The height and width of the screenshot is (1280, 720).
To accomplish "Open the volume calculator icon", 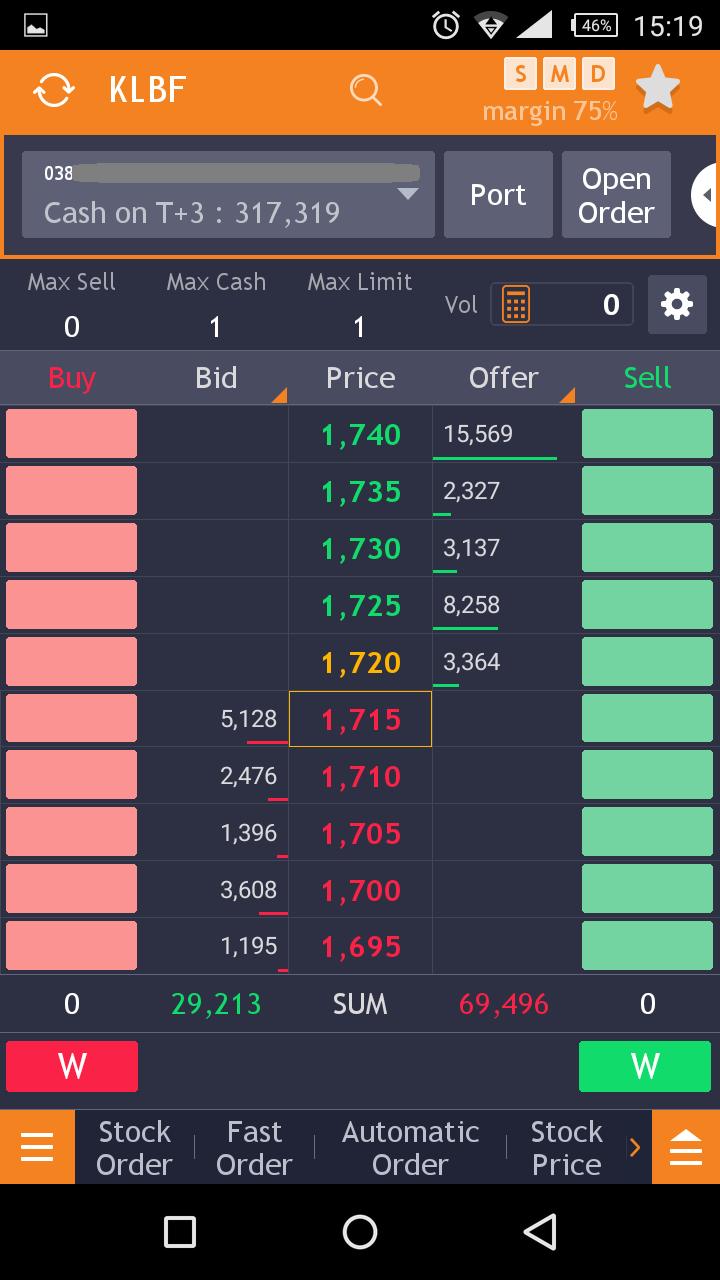I will coord(516,305).
